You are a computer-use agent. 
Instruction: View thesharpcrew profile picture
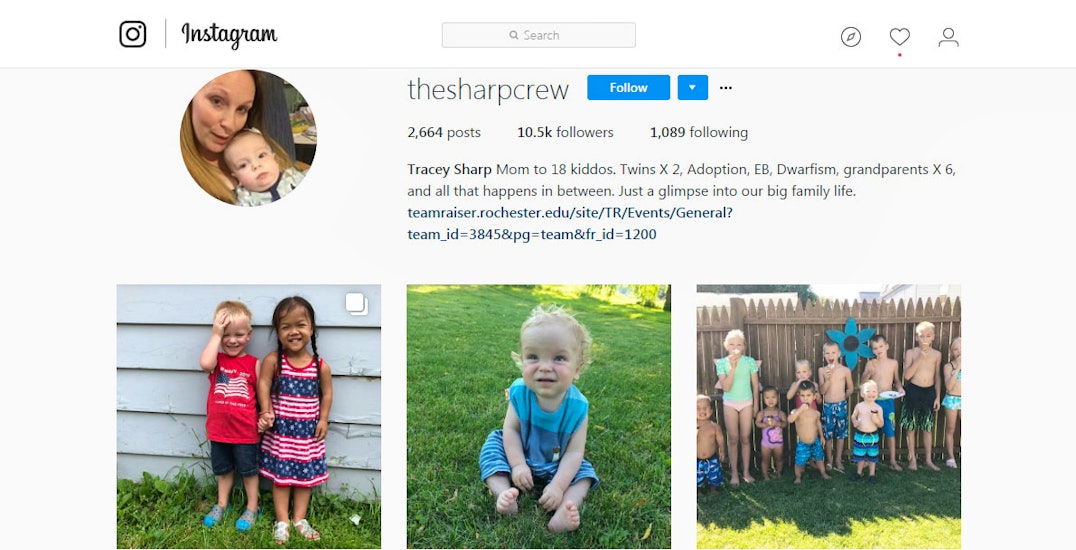tap(248, 137)
